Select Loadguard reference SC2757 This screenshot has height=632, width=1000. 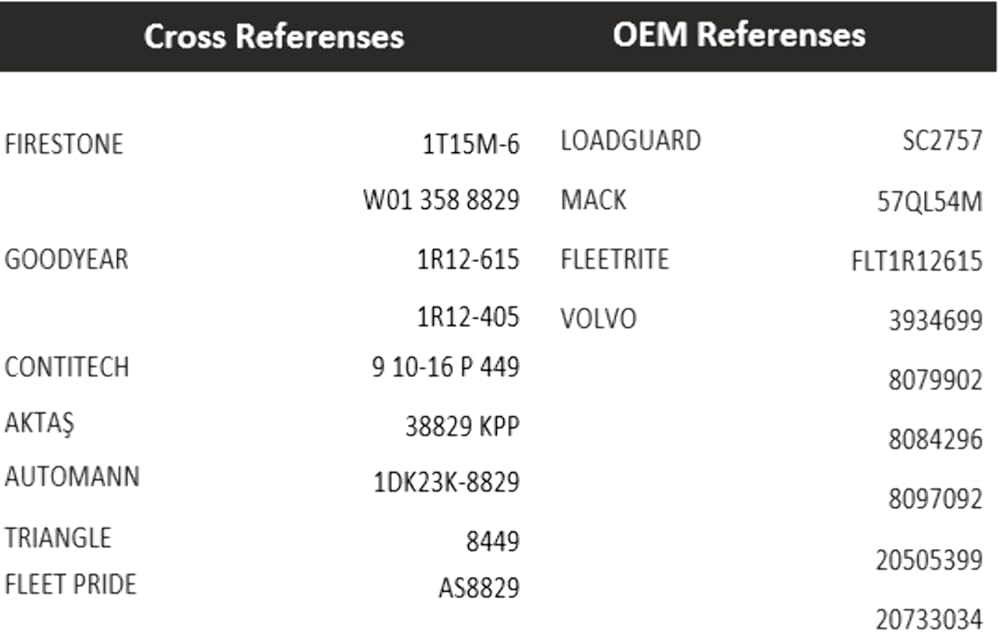point(942,141)
